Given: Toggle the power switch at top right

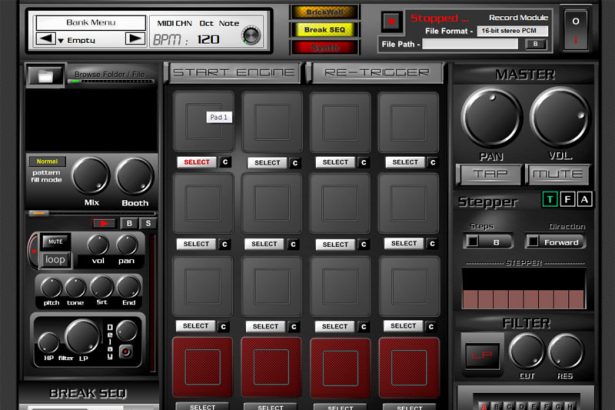Looking at the screenshot, I should pyautogui.click(x=576, y=29).
